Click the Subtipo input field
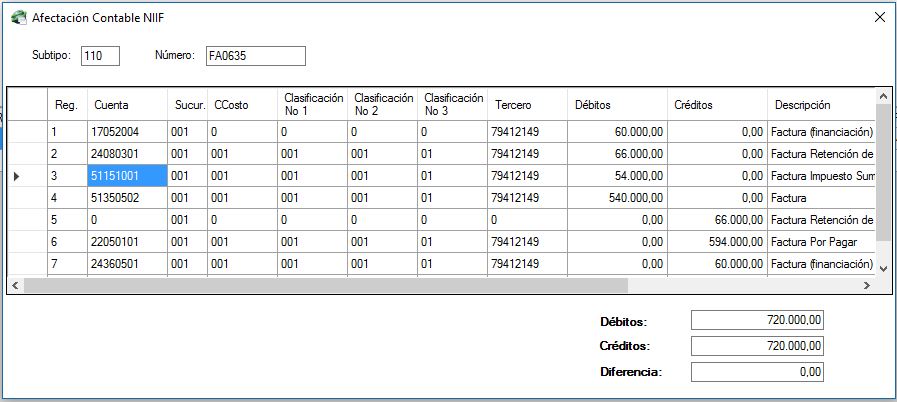This screenshot has width=897, height=402. point(100,56)
